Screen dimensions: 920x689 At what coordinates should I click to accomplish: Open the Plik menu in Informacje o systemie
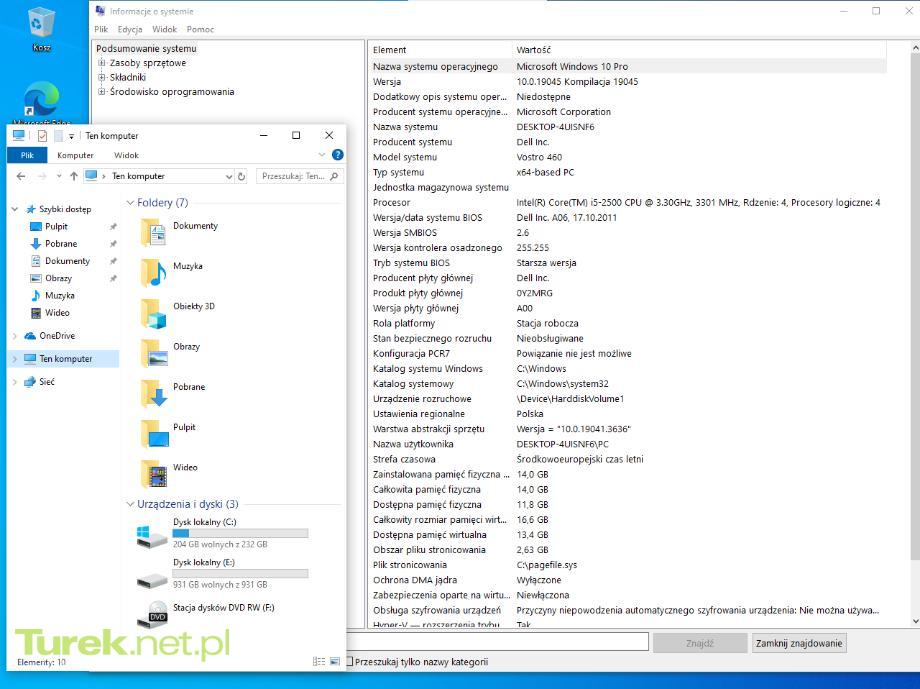click(x=101, y=29)
